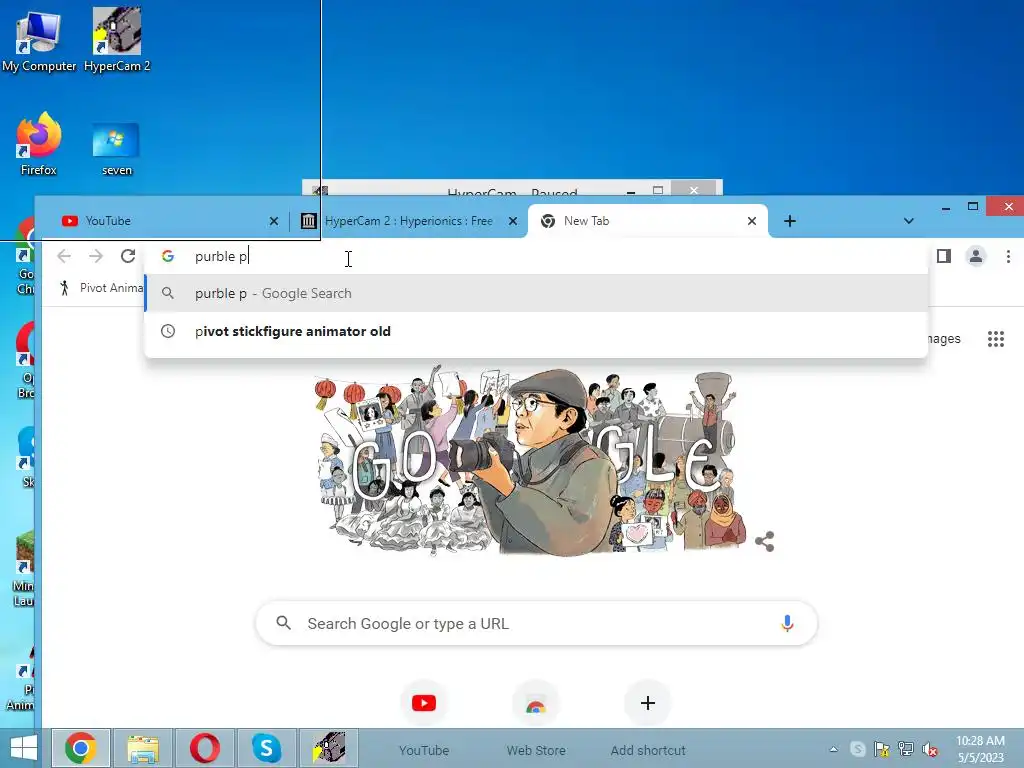The width and height of the screenshot is (1024, 768).
Task: Open the Images link
Action: (944, 339)
